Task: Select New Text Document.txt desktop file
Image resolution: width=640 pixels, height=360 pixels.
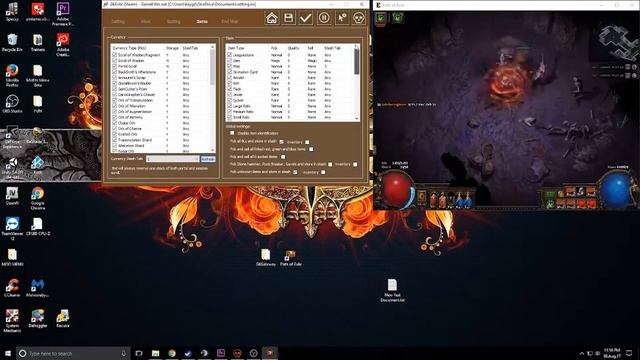Action: 392,291
